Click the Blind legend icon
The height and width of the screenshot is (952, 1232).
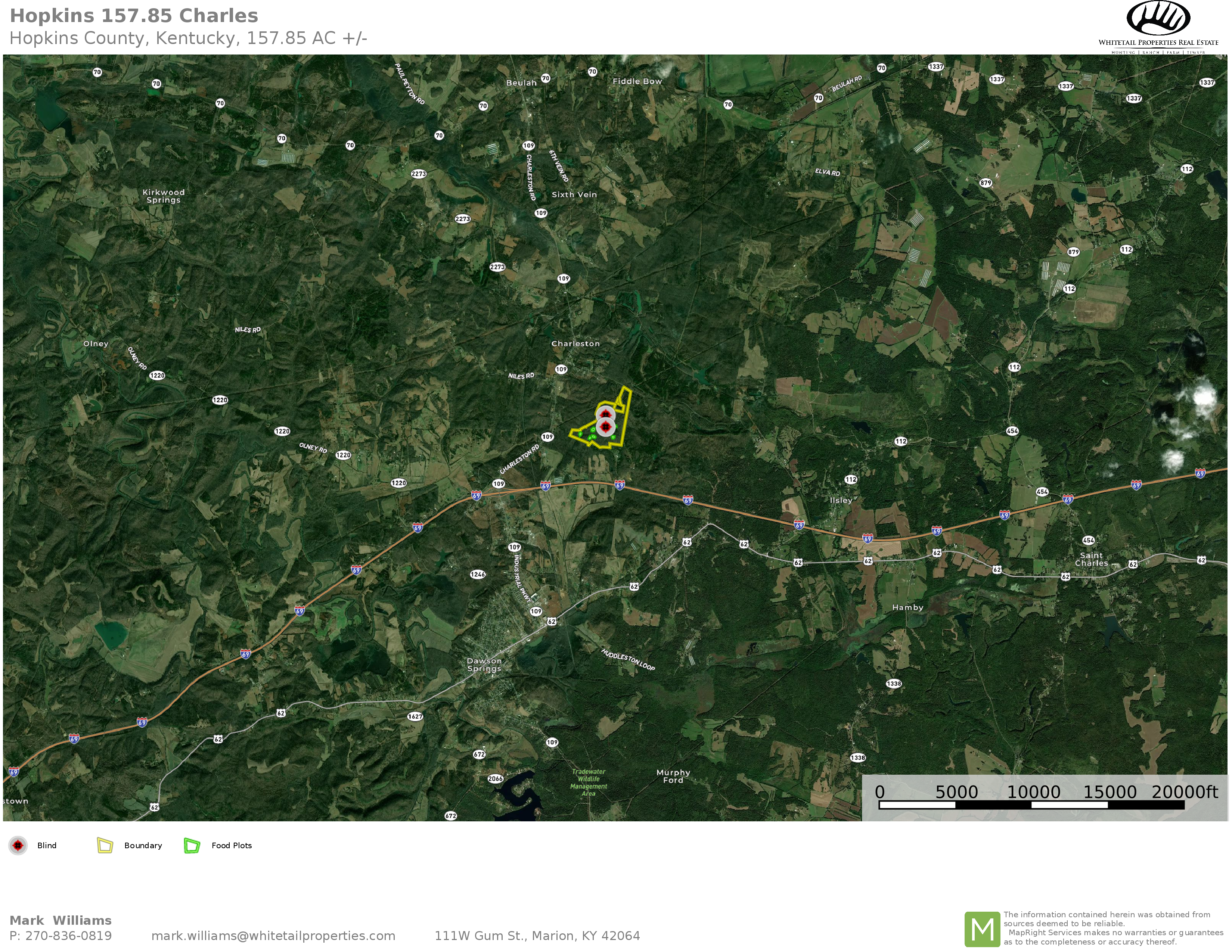click(x=18, y=845)
